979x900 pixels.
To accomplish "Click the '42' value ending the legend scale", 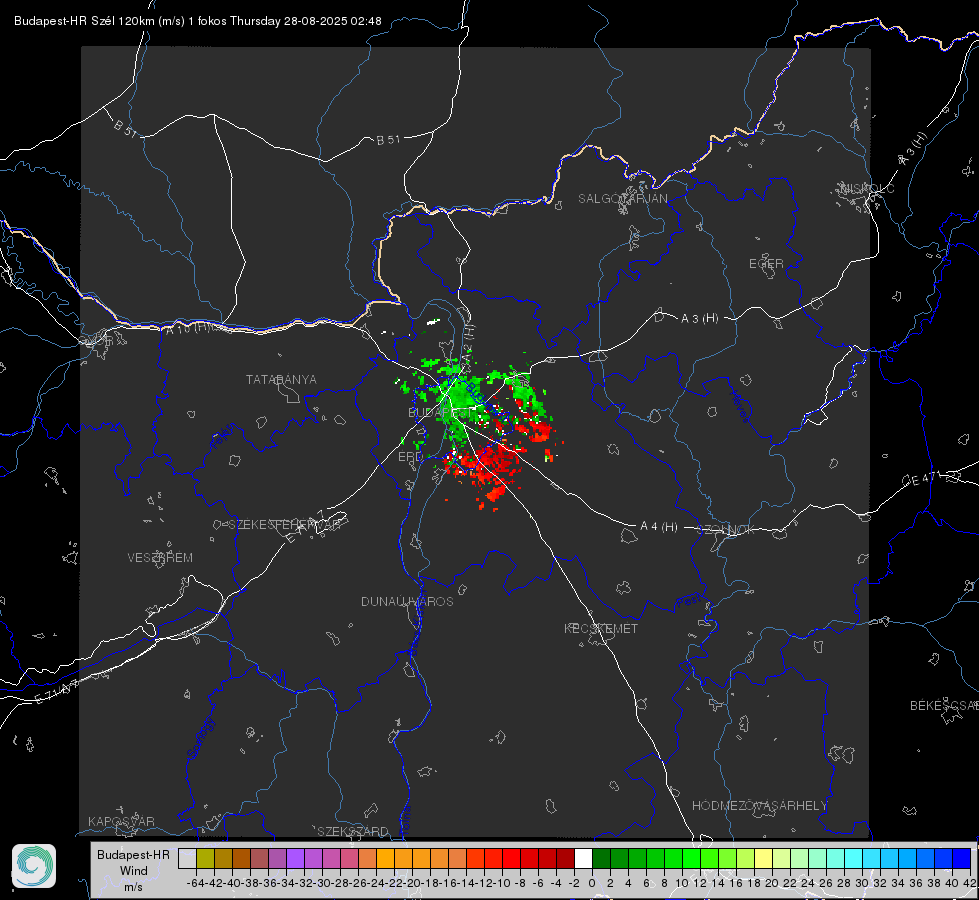I will coord(969,883).
